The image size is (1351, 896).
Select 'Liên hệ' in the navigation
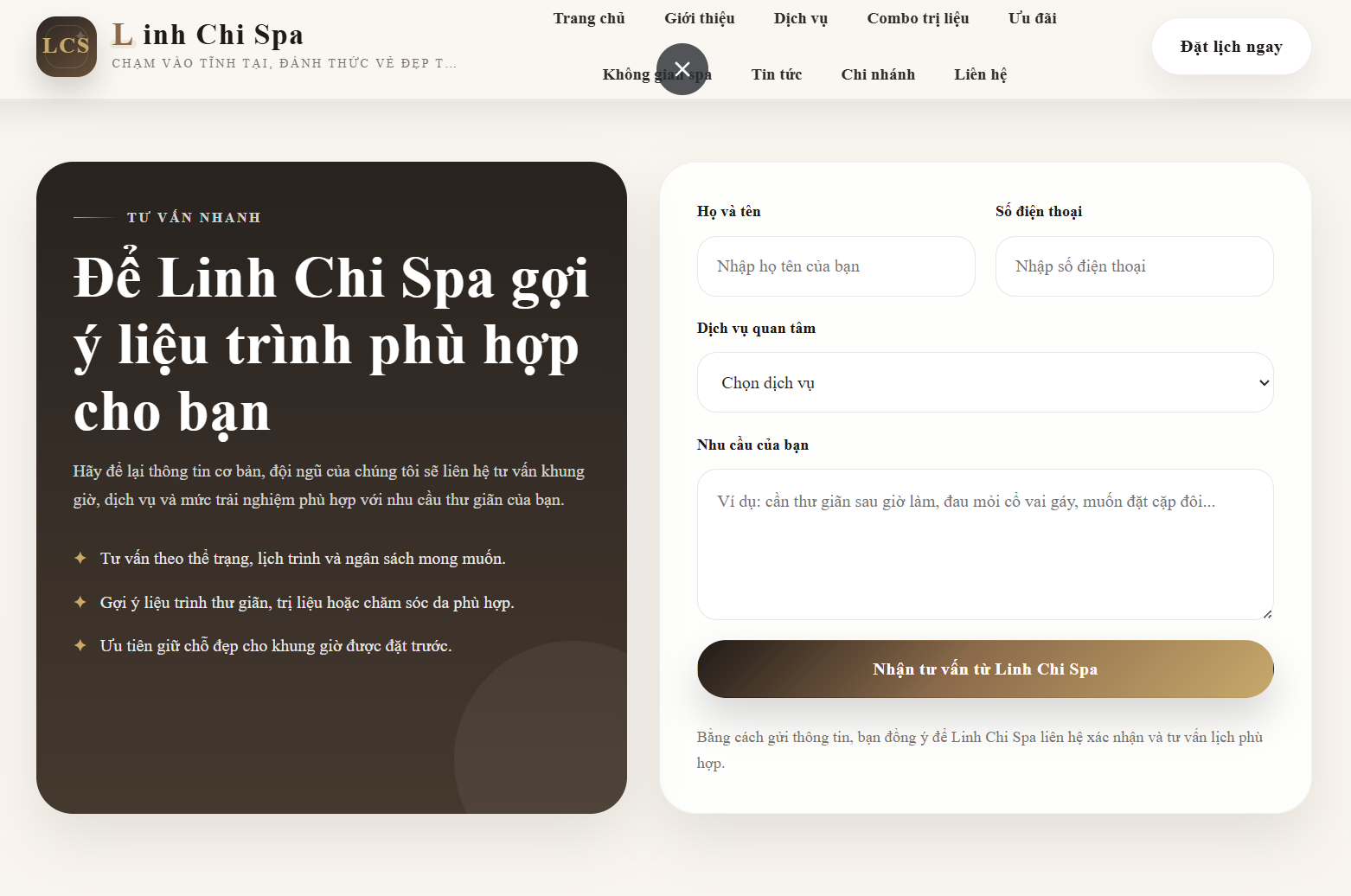pos(980,74)
